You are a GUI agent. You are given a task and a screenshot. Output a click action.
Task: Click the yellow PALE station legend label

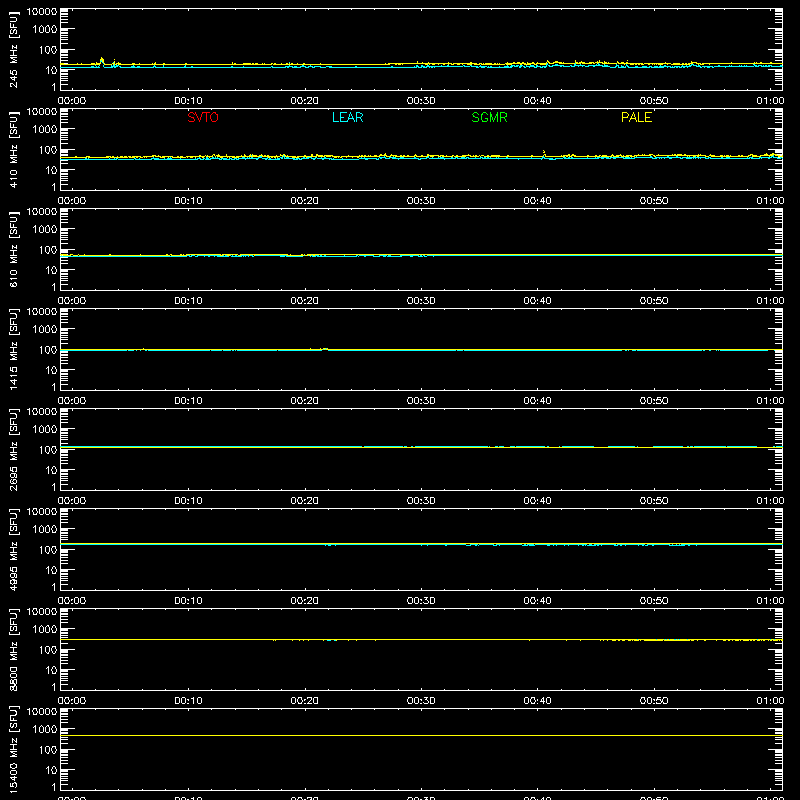click(636, 117)
